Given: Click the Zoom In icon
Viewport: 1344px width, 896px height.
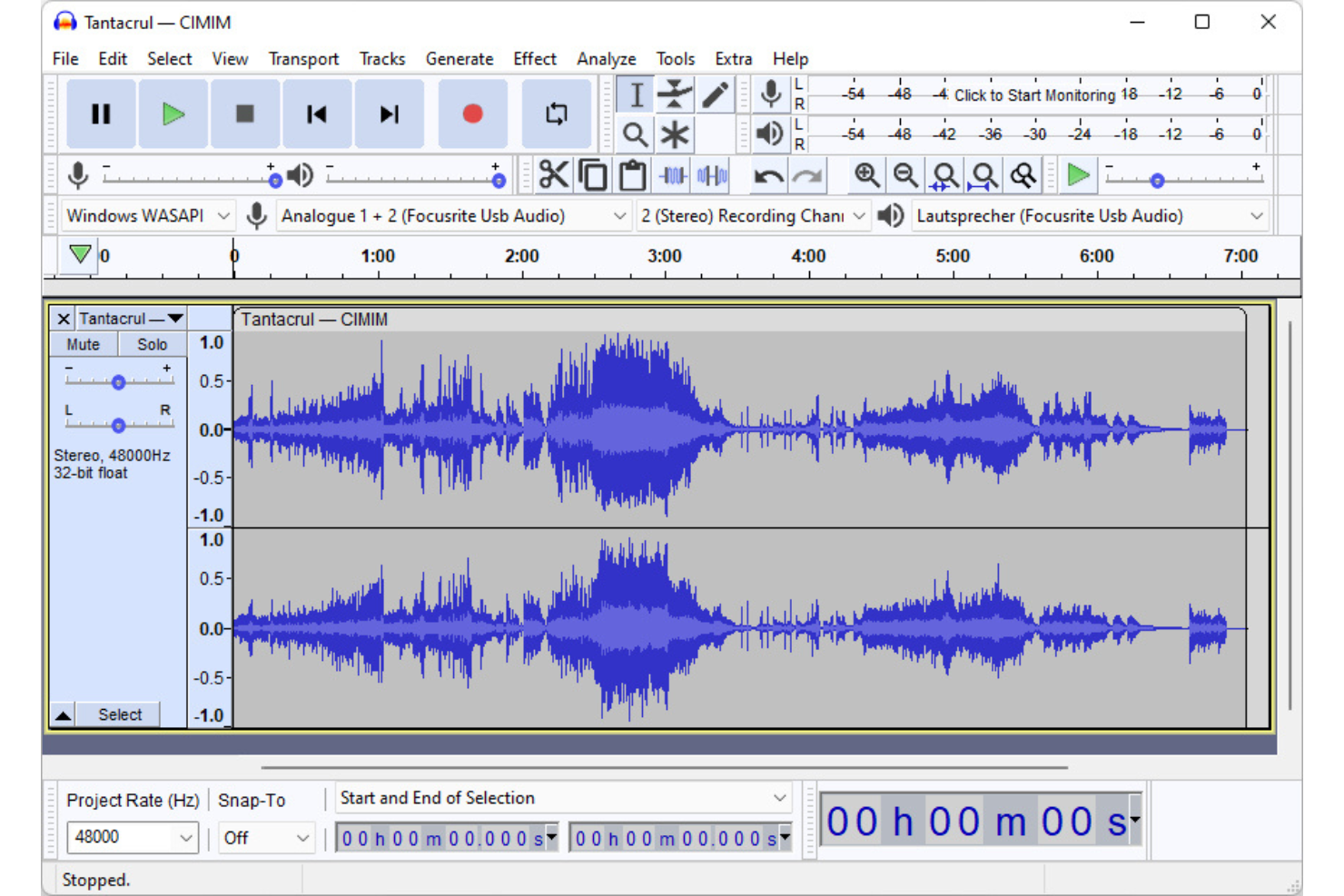Looking at the screenshot, I should (x=866, y=174).
